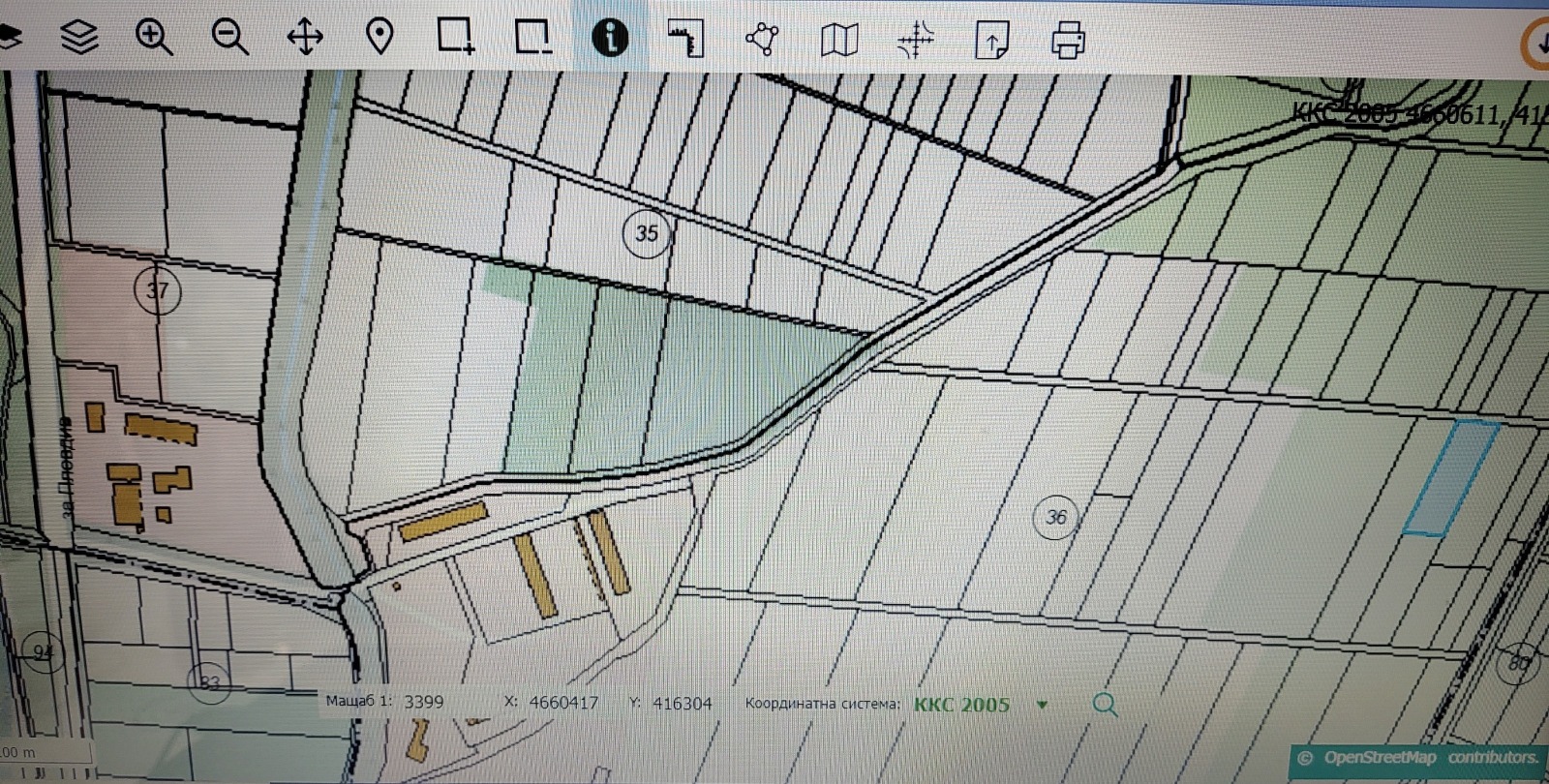Pick the polygon area drawing tool

[x=763, y=39]
